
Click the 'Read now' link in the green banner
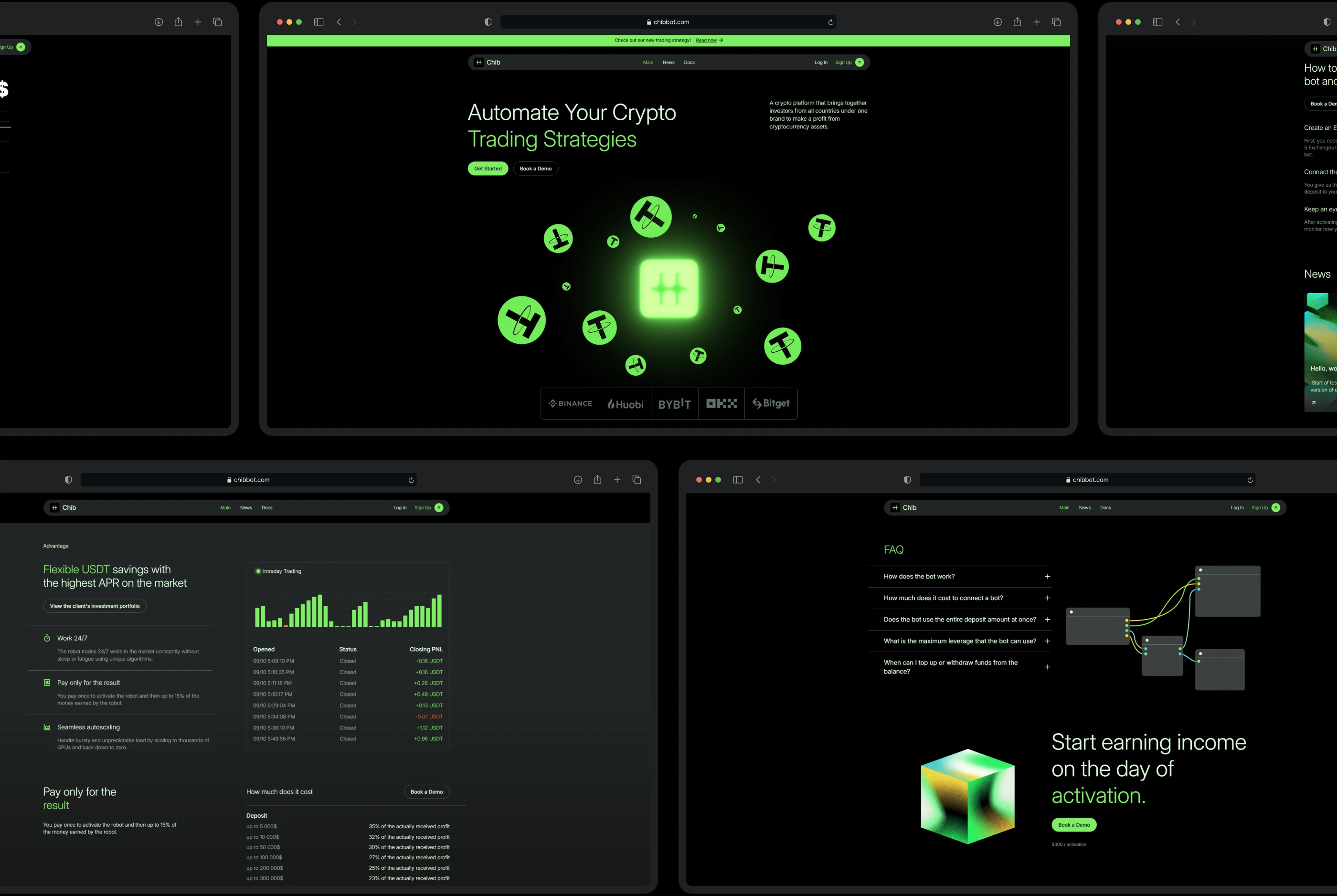706,41
